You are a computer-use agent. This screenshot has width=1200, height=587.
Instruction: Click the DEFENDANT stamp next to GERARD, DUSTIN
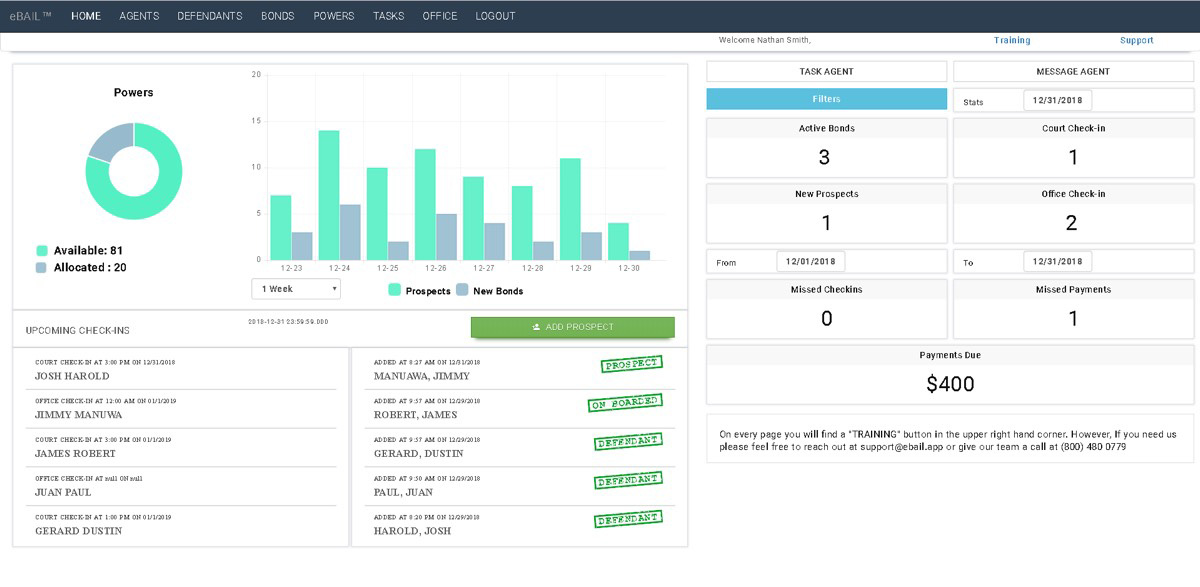point(628,440)
